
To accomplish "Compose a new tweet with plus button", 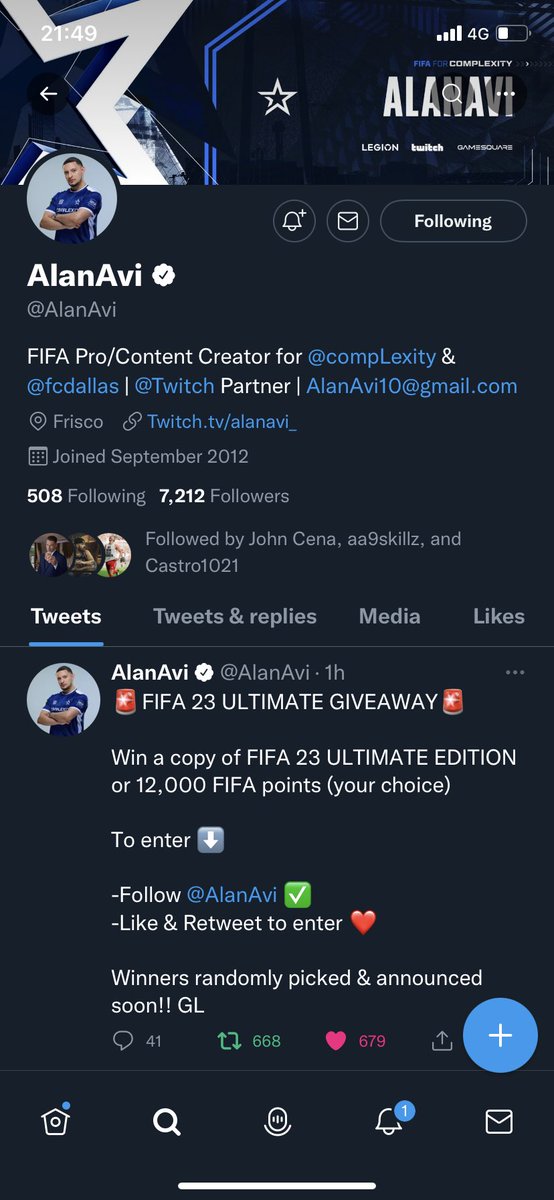I will click(500, 1035).
